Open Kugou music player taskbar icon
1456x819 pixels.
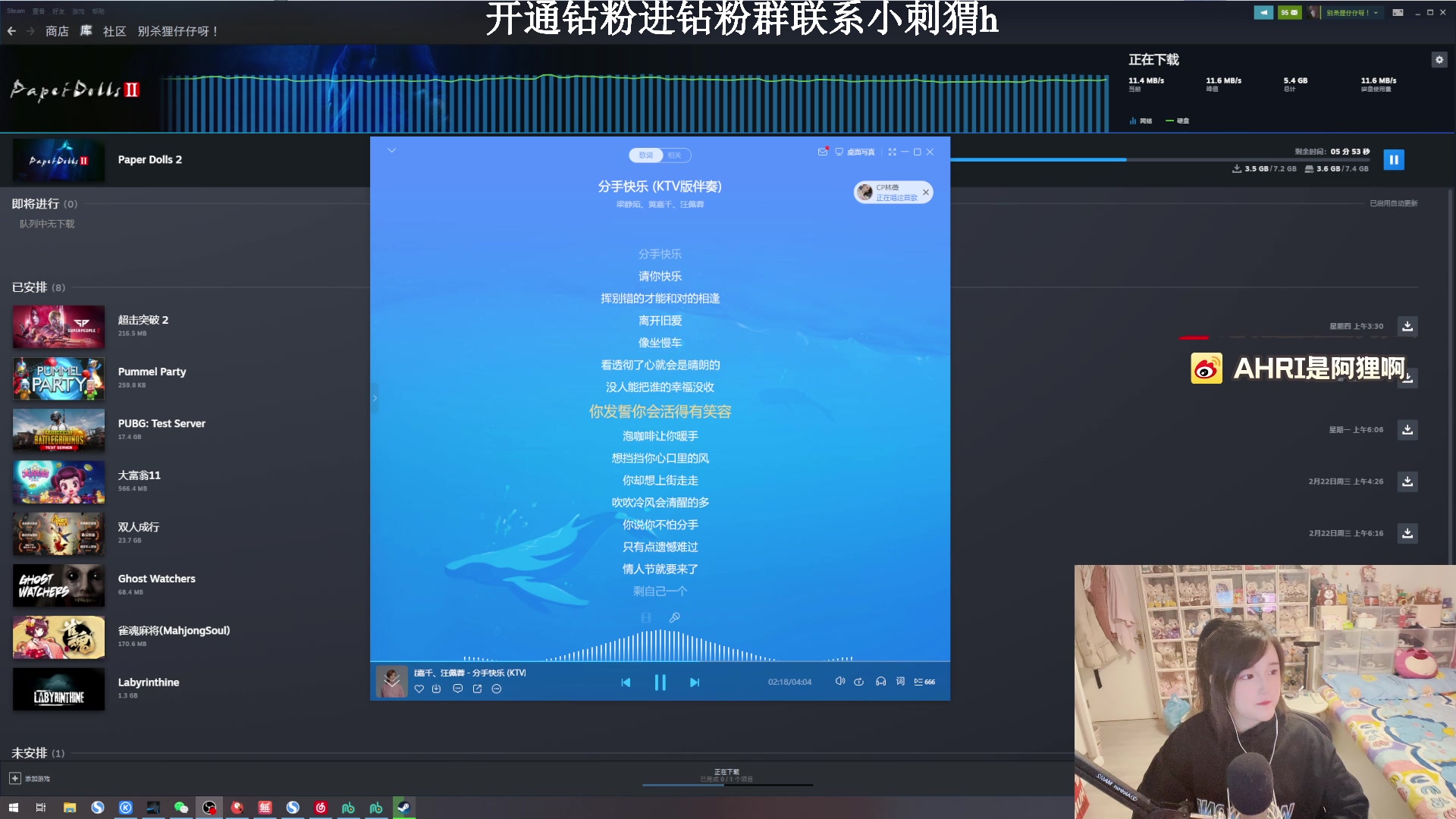pos(126,808)
